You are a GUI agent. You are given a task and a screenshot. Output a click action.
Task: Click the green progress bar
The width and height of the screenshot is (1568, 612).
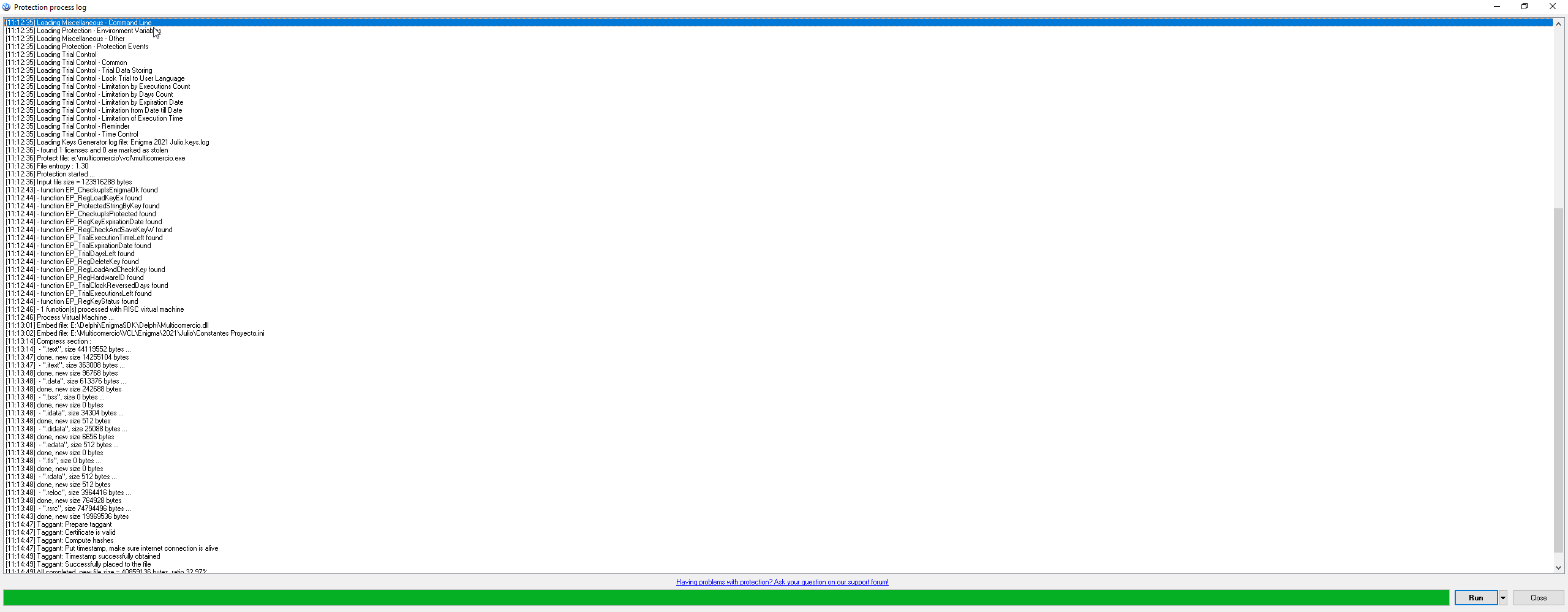(726, 597)
